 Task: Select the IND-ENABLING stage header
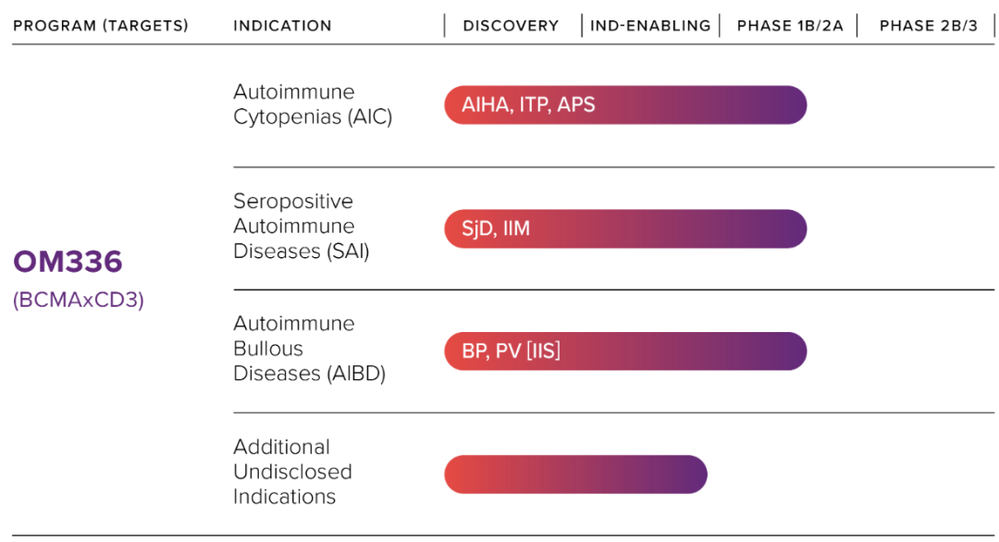[650, 25]
